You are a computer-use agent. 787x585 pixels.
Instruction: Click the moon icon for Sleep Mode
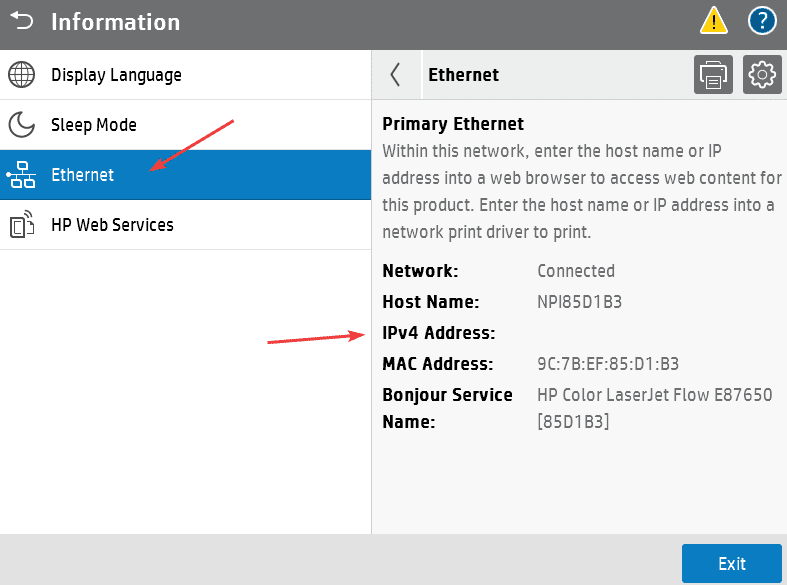point(22,125)
